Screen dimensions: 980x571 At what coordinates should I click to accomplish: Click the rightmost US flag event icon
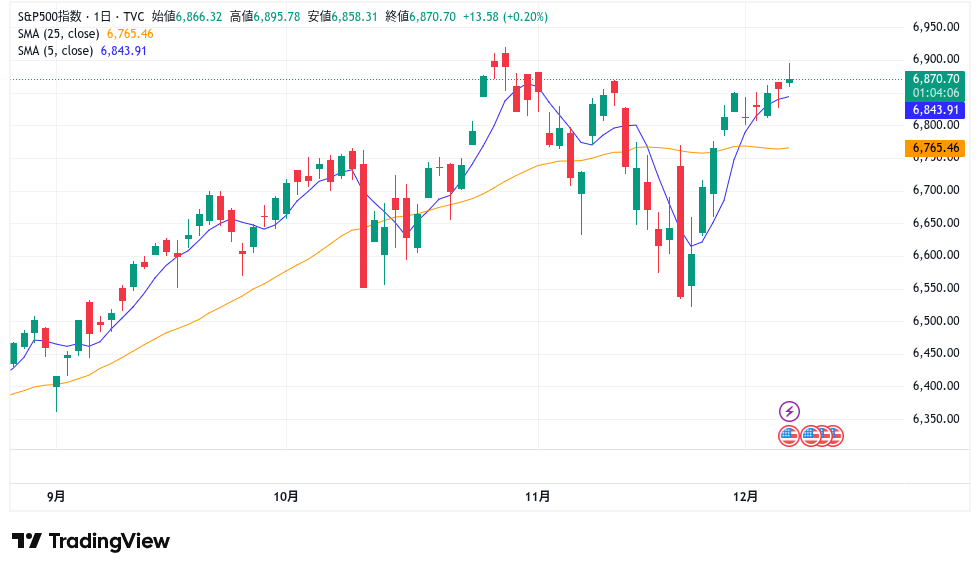834,435
